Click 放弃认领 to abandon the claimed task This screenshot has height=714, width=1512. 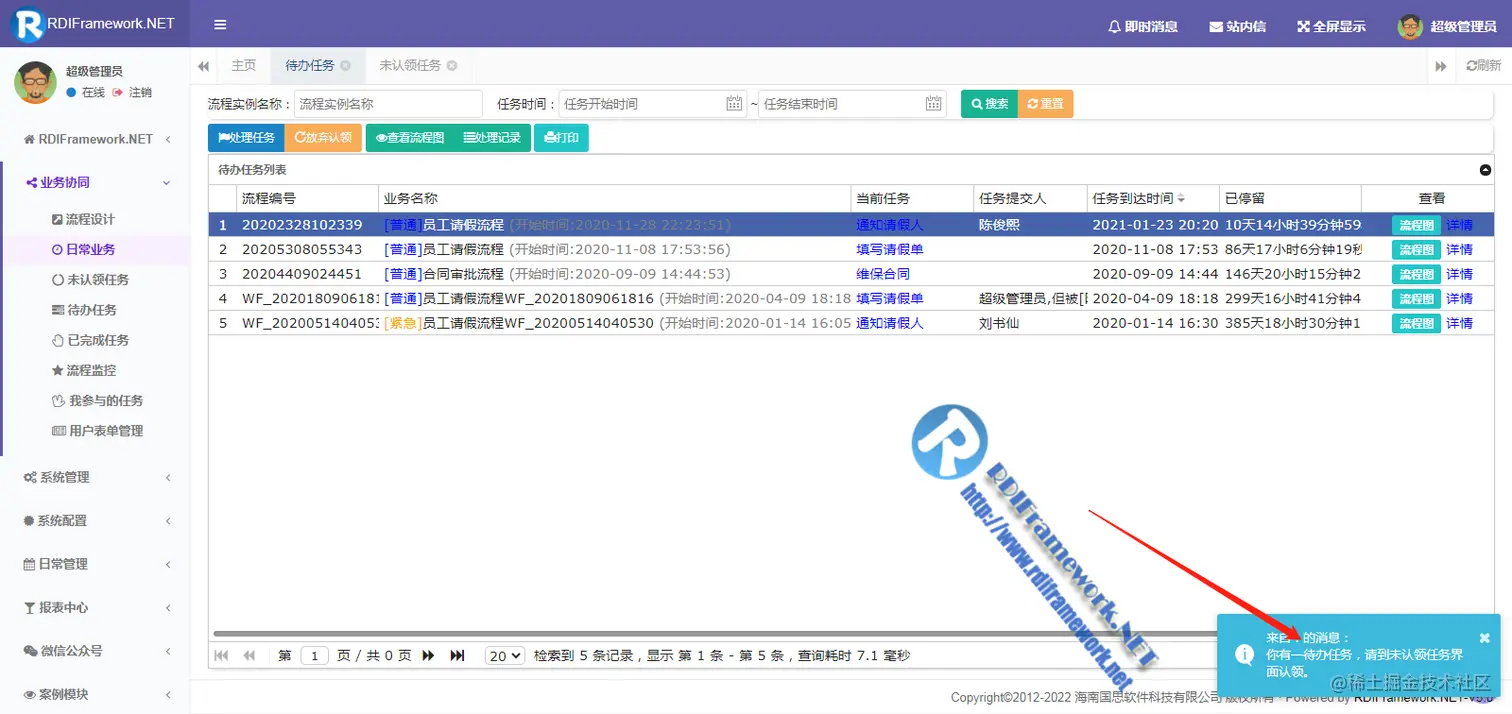pyautogui.click(x=323, y=138)
